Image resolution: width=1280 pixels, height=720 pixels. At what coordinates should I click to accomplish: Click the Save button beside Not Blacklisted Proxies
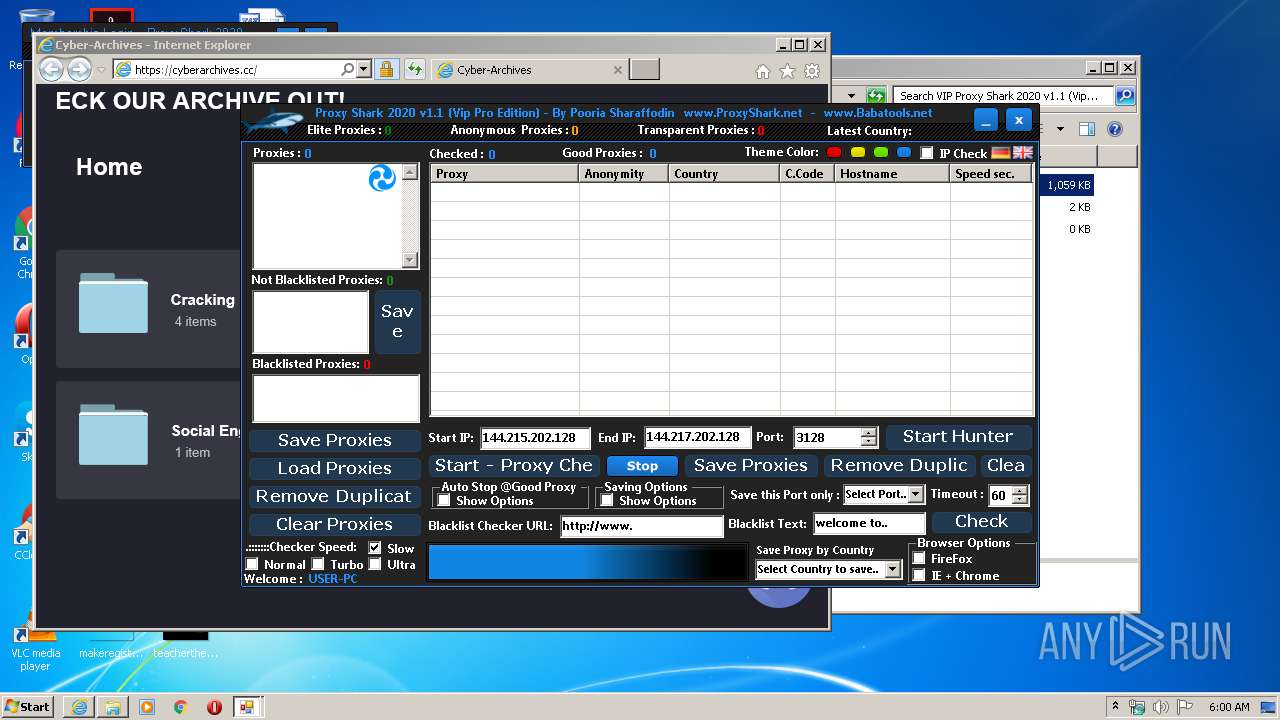click(397, 322)
